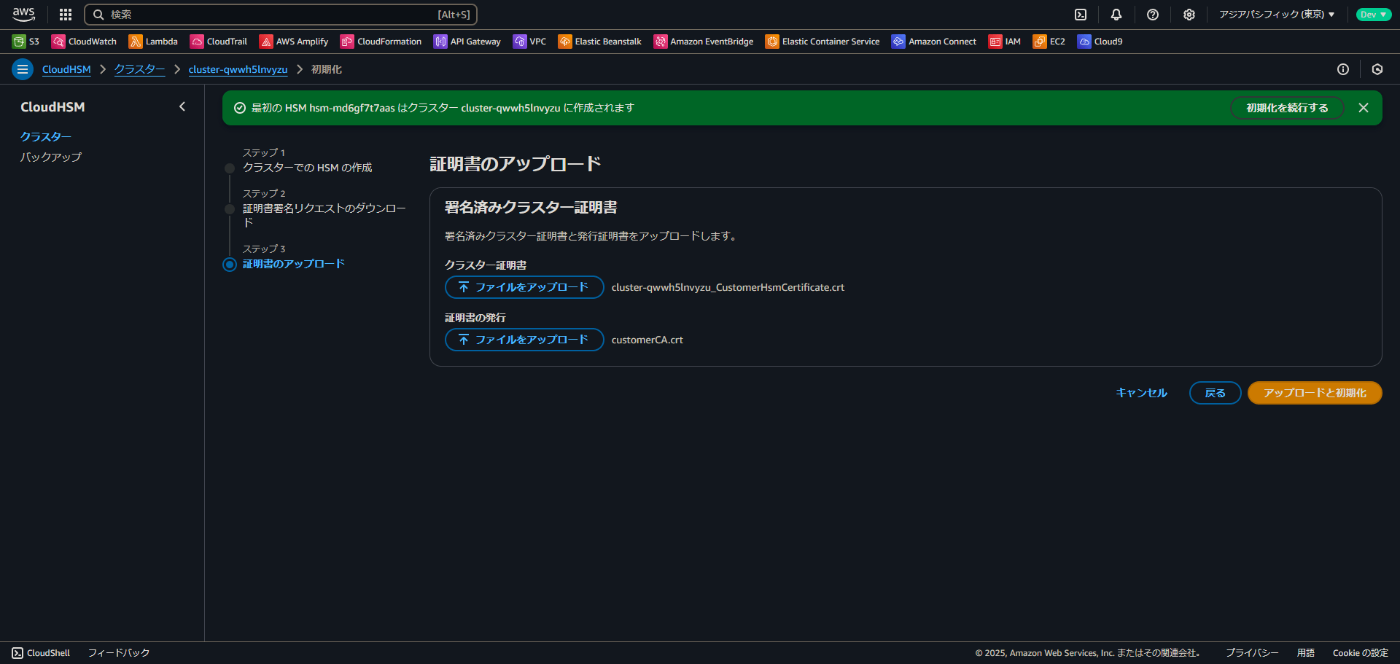Click 戻る button
This screenshot has height=664, width=1400.
click(x=1215, y=393)
